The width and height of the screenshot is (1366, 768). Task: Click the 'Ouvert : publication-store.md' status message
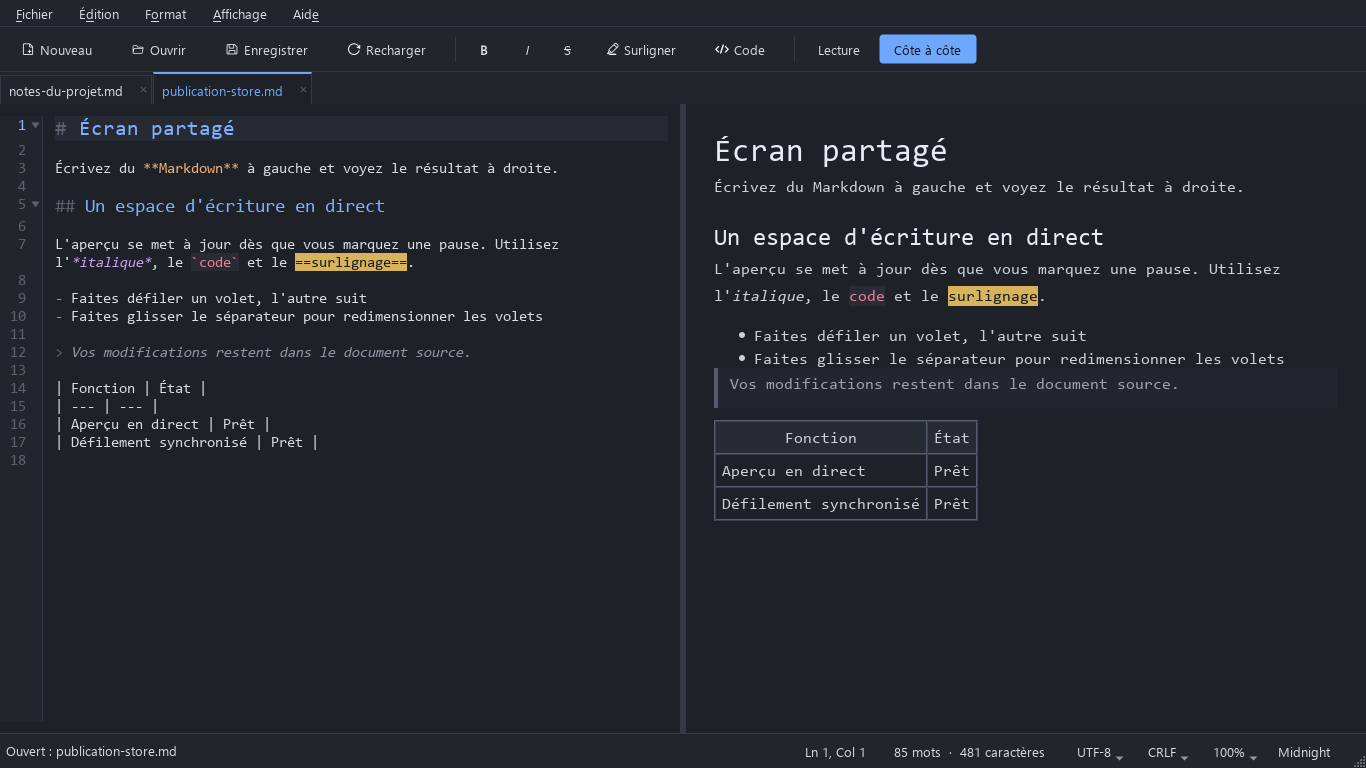coord(91,752)
